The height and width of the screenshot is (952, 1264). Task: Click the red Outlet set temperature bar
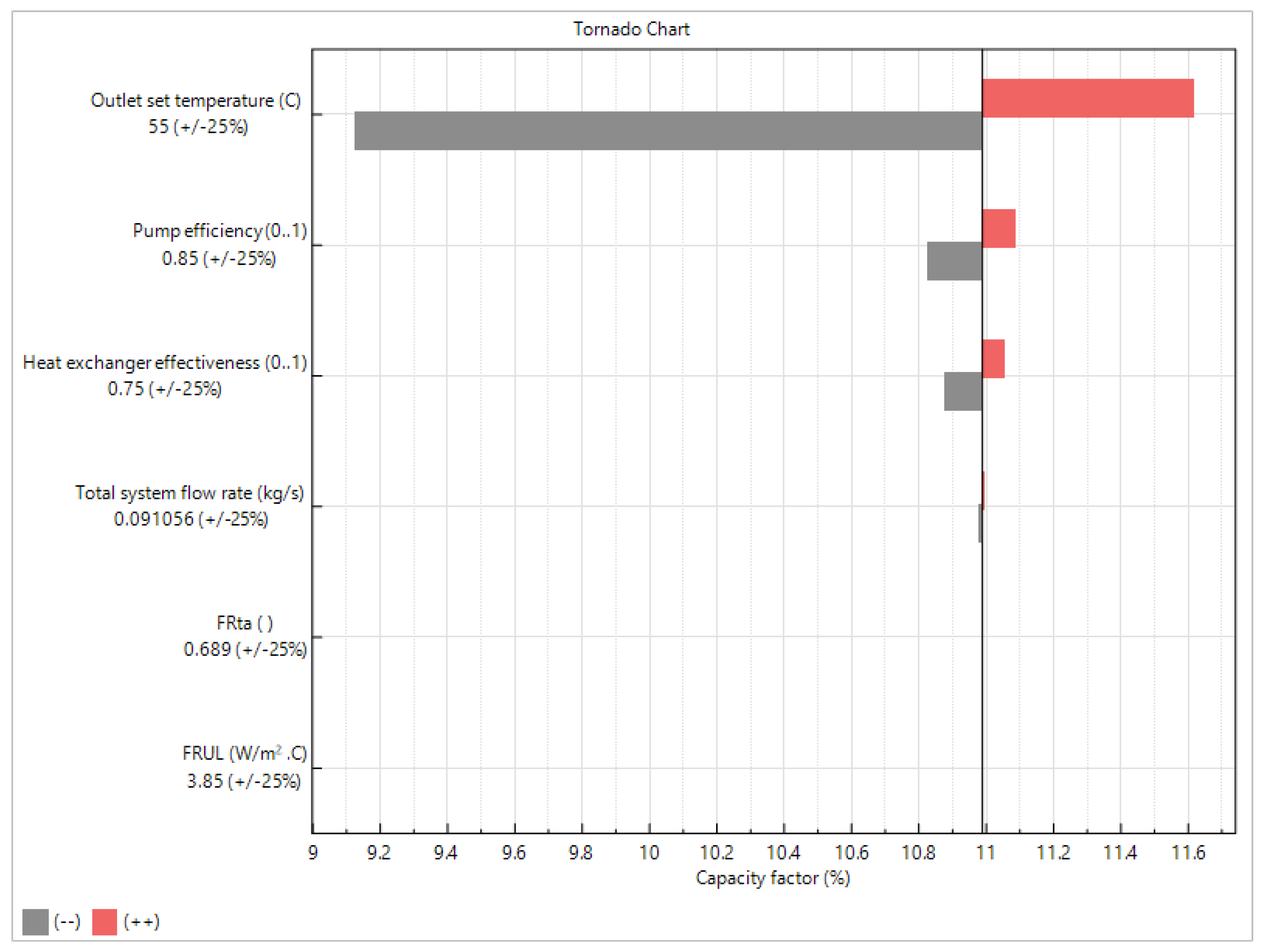coord(1087,98)
